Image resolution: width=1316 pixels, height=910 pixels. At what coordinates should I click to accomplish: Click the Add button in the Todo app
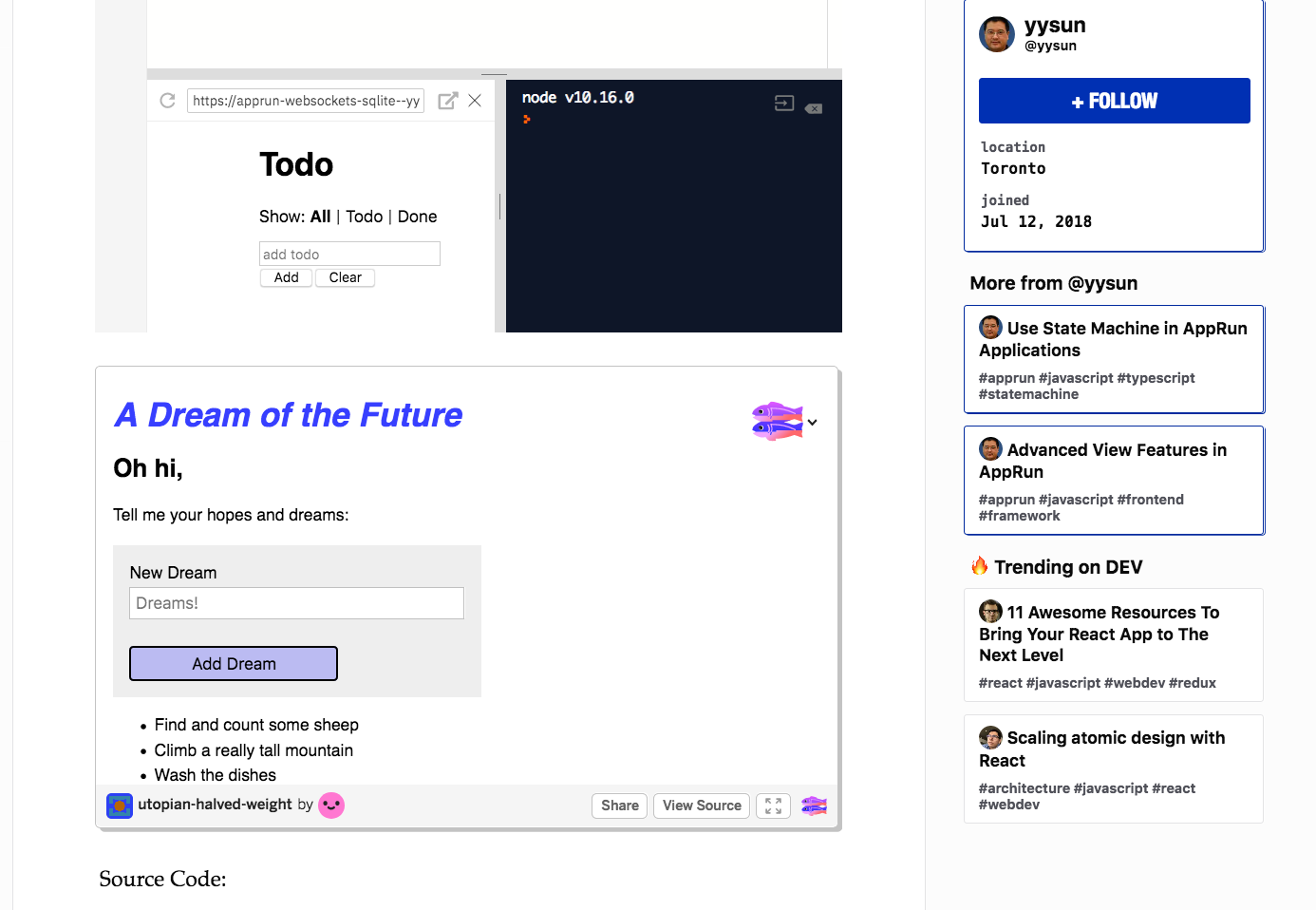(285, 277)
